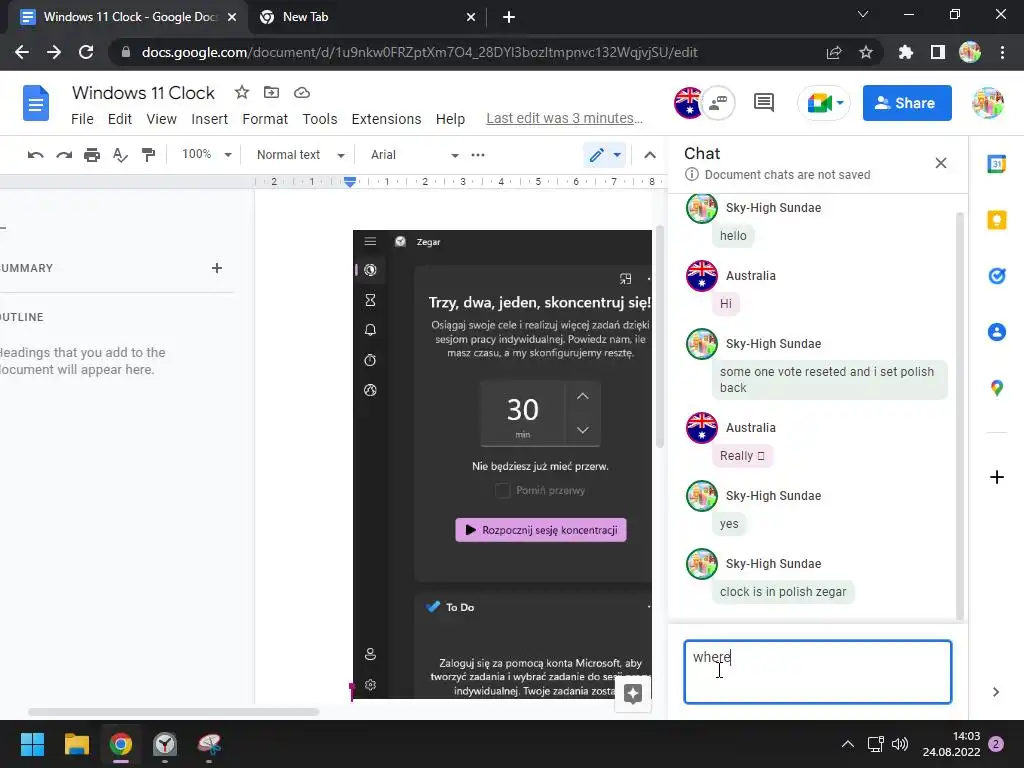The width and height of the screenshot is (1024, 768).
Task: Open the Contacts side panel icon
Action: click(997, 332)
